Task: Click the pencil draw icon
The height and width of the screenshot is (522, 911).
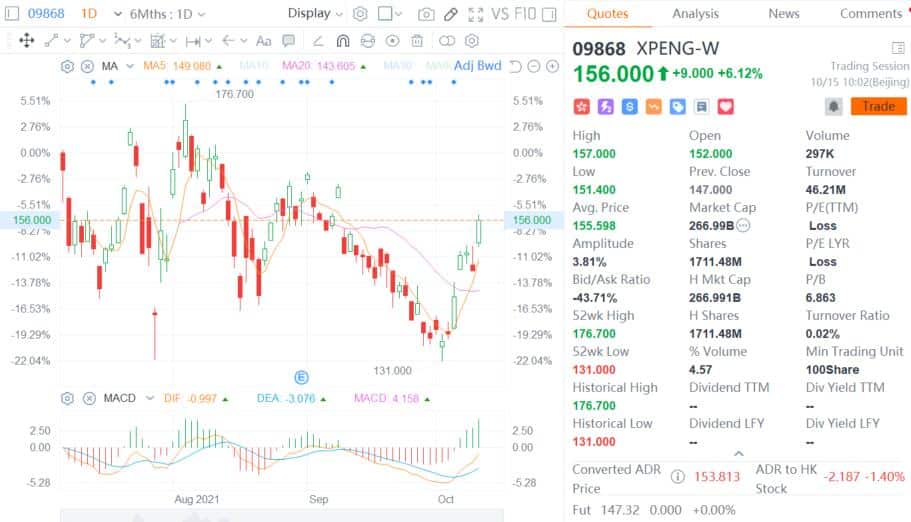Action: click(x=450, y=14)
